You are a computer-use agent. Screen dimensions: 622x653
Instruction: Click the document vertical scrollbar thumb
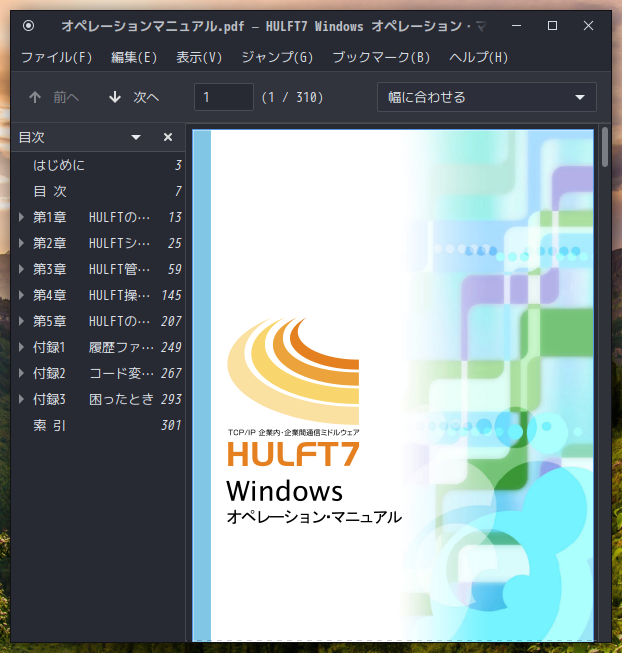coord(605,147)
